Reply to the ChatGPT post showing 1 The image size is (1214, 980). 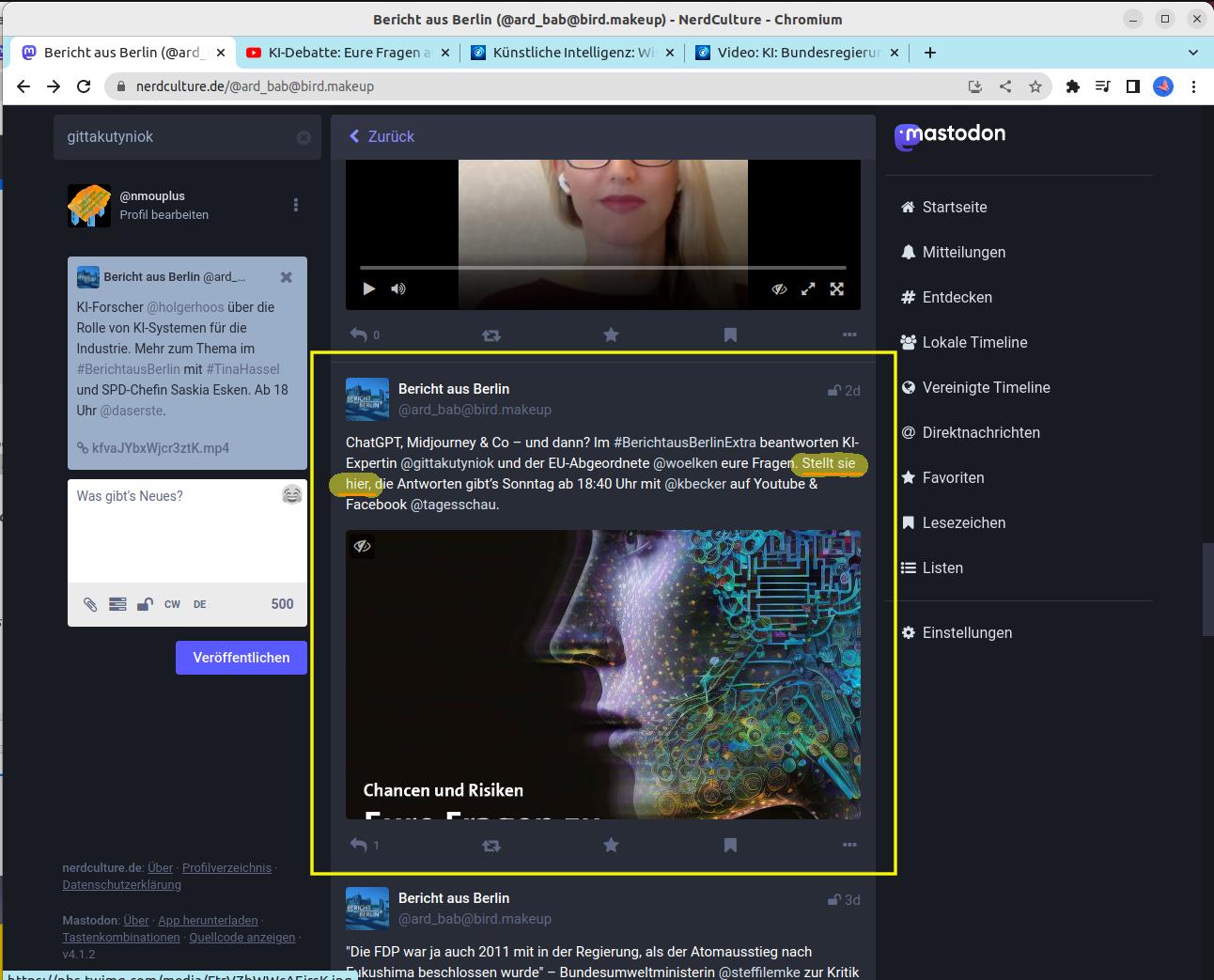click(x=365, y=845)
